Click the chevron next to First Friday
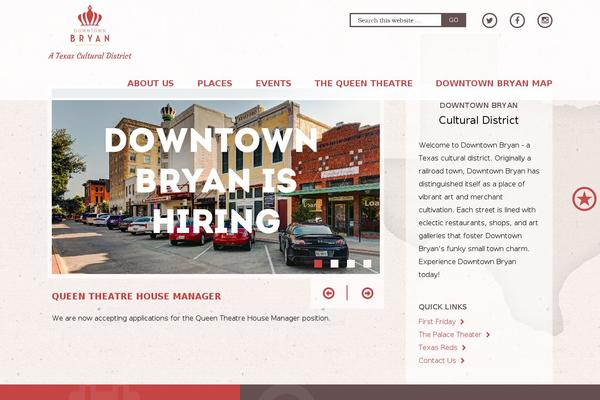Viewport: 600px width, 400px height. pyautogui.click(x=462, y=322)
